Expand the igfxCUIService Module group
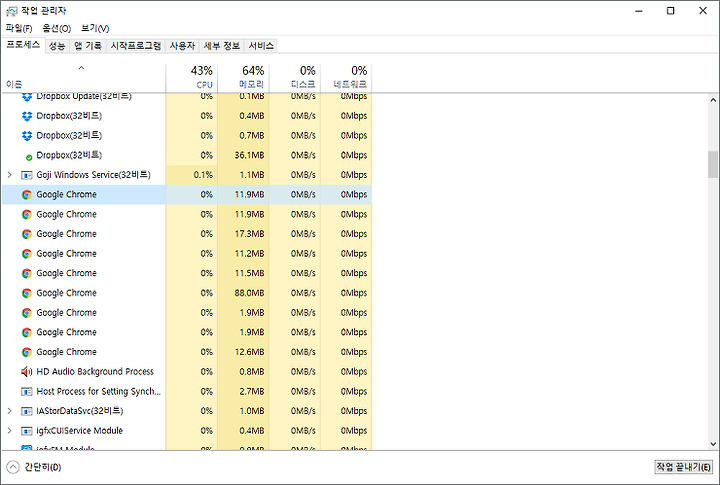Screen dimensions: 720x485 10,431
